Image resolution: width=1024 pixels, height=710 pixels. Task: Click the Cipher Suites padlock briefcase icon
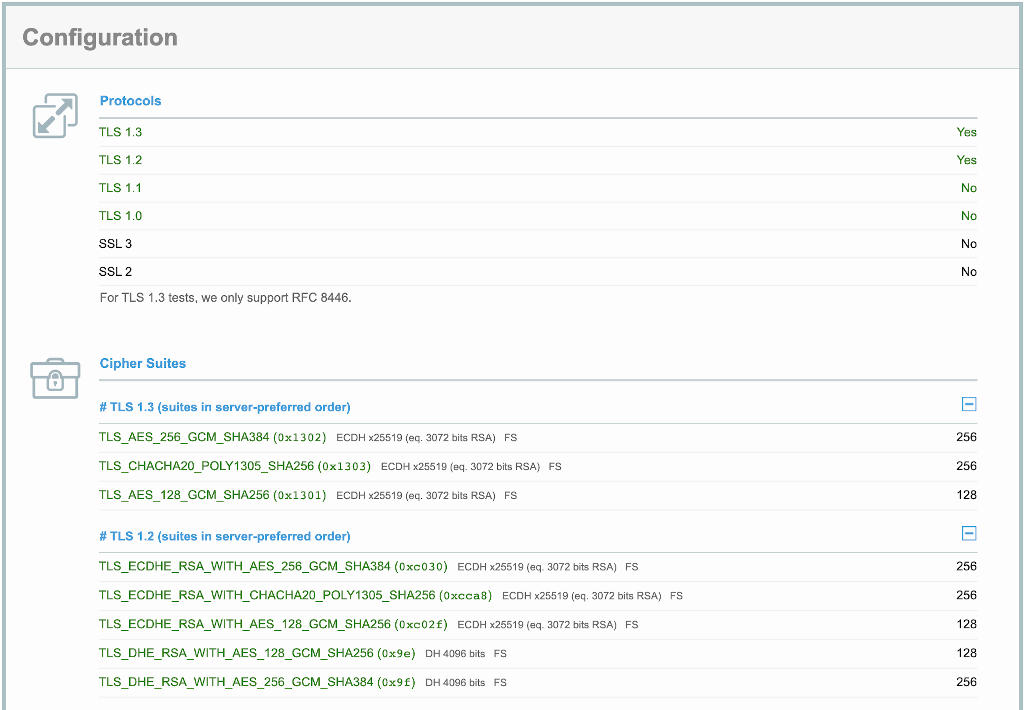(56, 378)
